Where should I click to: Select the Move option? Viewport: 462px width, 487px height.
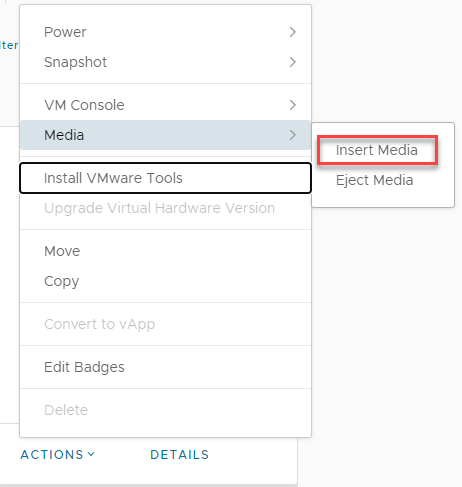(165, 251)
